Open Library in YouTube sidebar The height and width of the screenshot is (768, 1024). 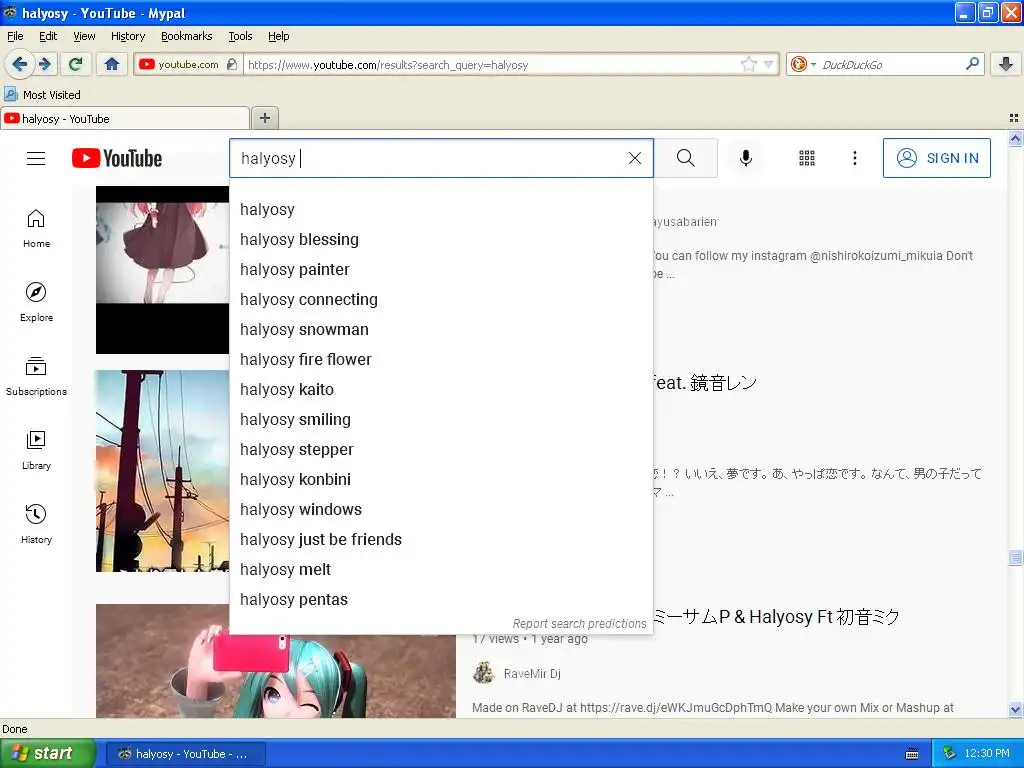pyautogui.click(x=36, y=450)
